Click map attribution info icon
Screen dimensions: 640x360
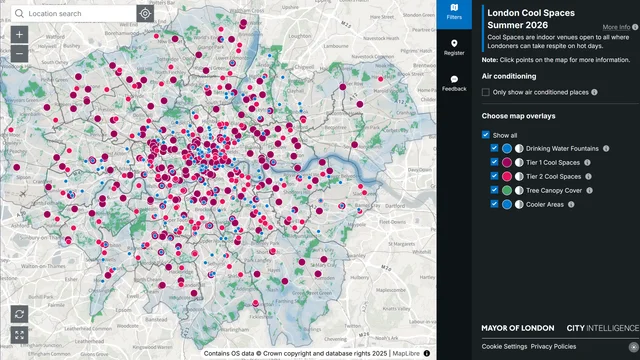click(427, 353)
